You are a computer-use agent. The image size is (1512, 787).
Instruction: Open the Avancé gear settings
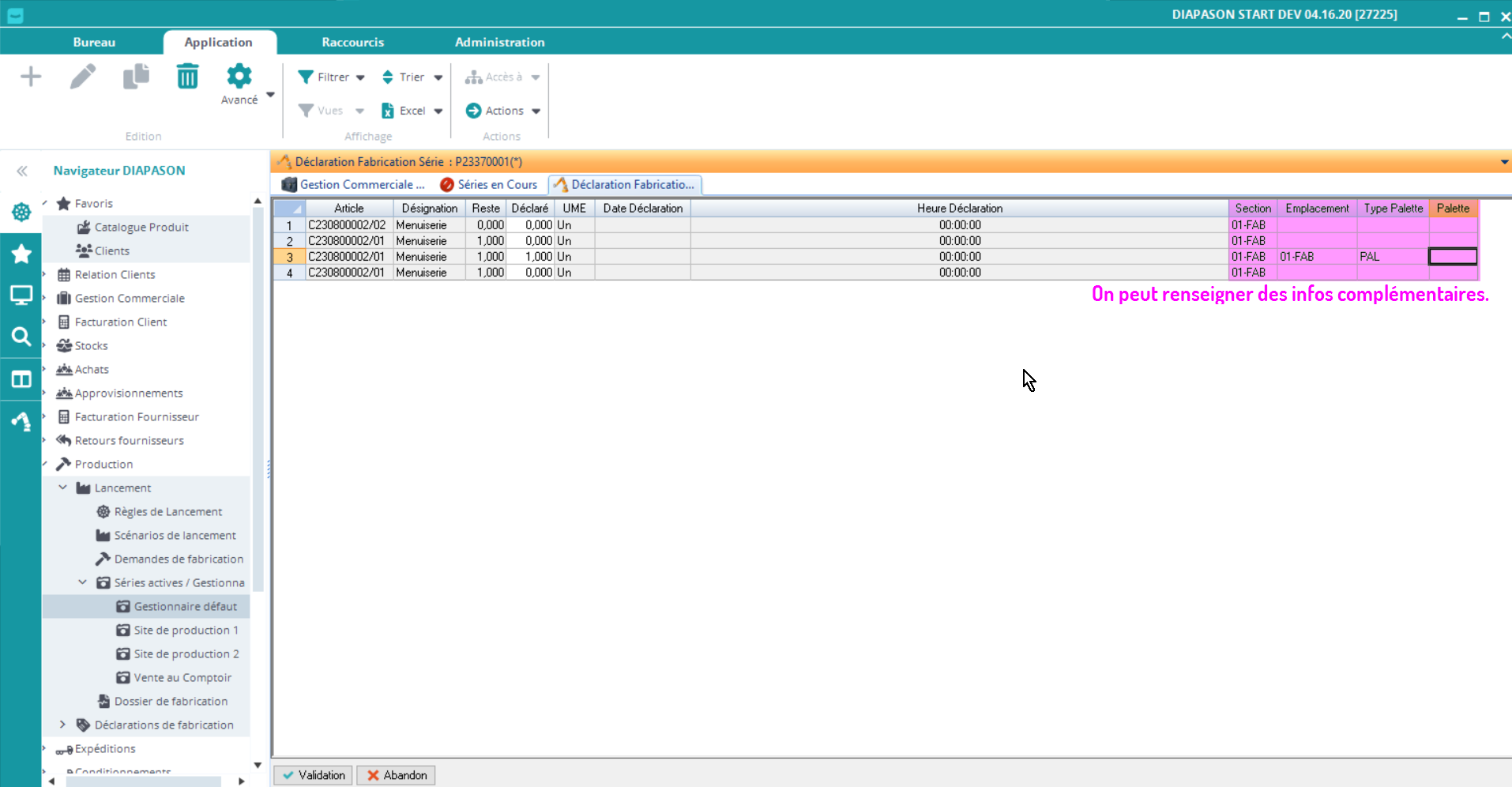click(x=239, y=84)
